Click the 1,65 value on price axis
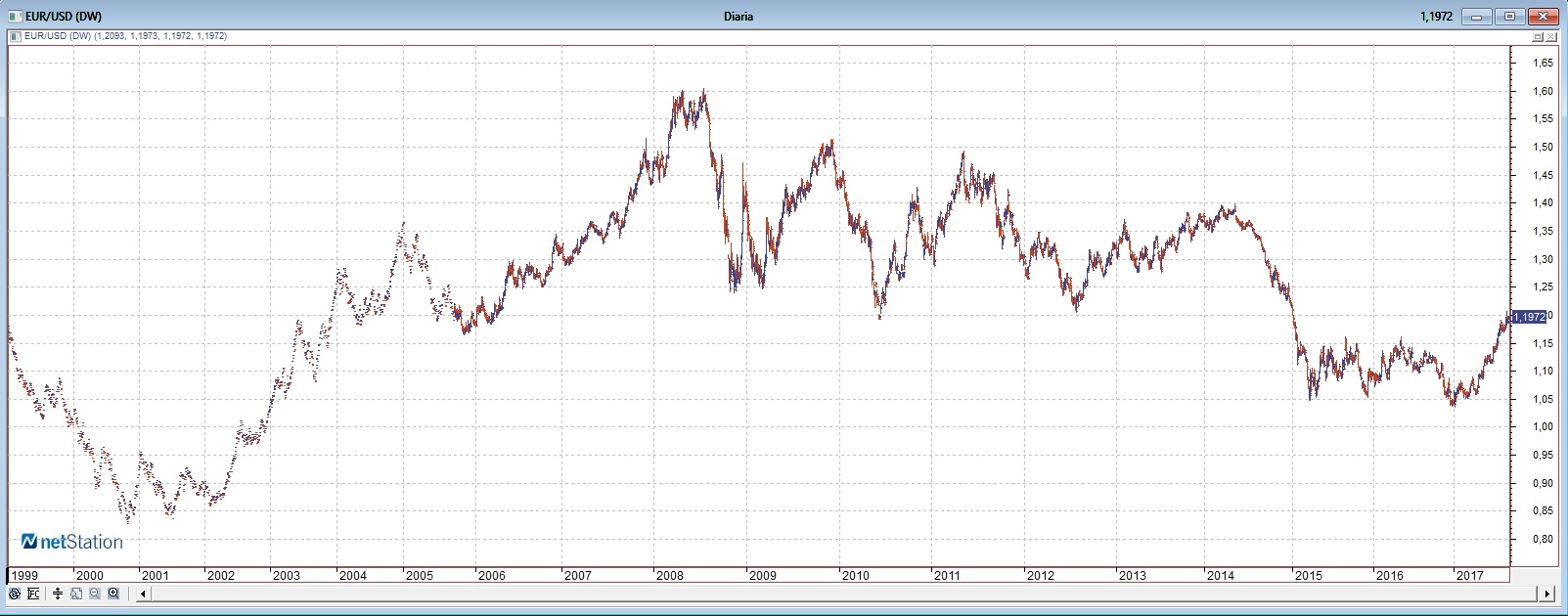The width and height of the screenshot is (1568, 616). (x=1543, y=63)
